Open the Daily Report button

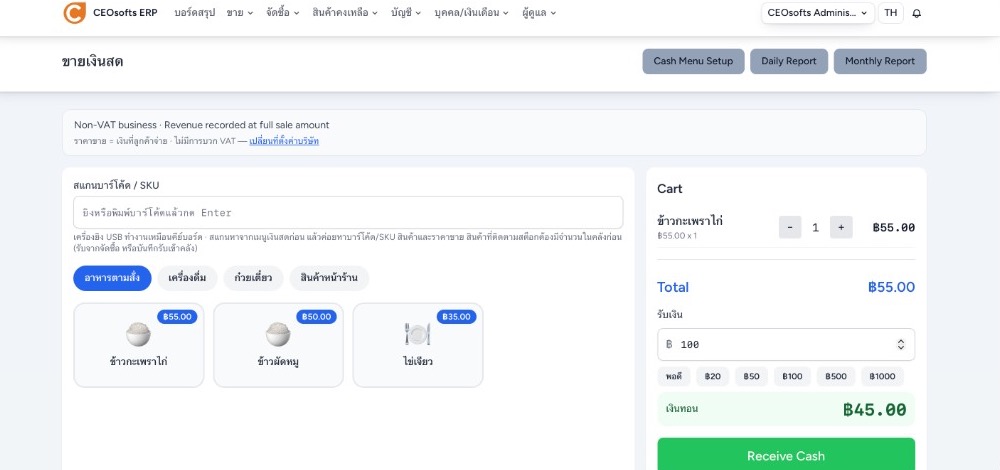[789, 61]
